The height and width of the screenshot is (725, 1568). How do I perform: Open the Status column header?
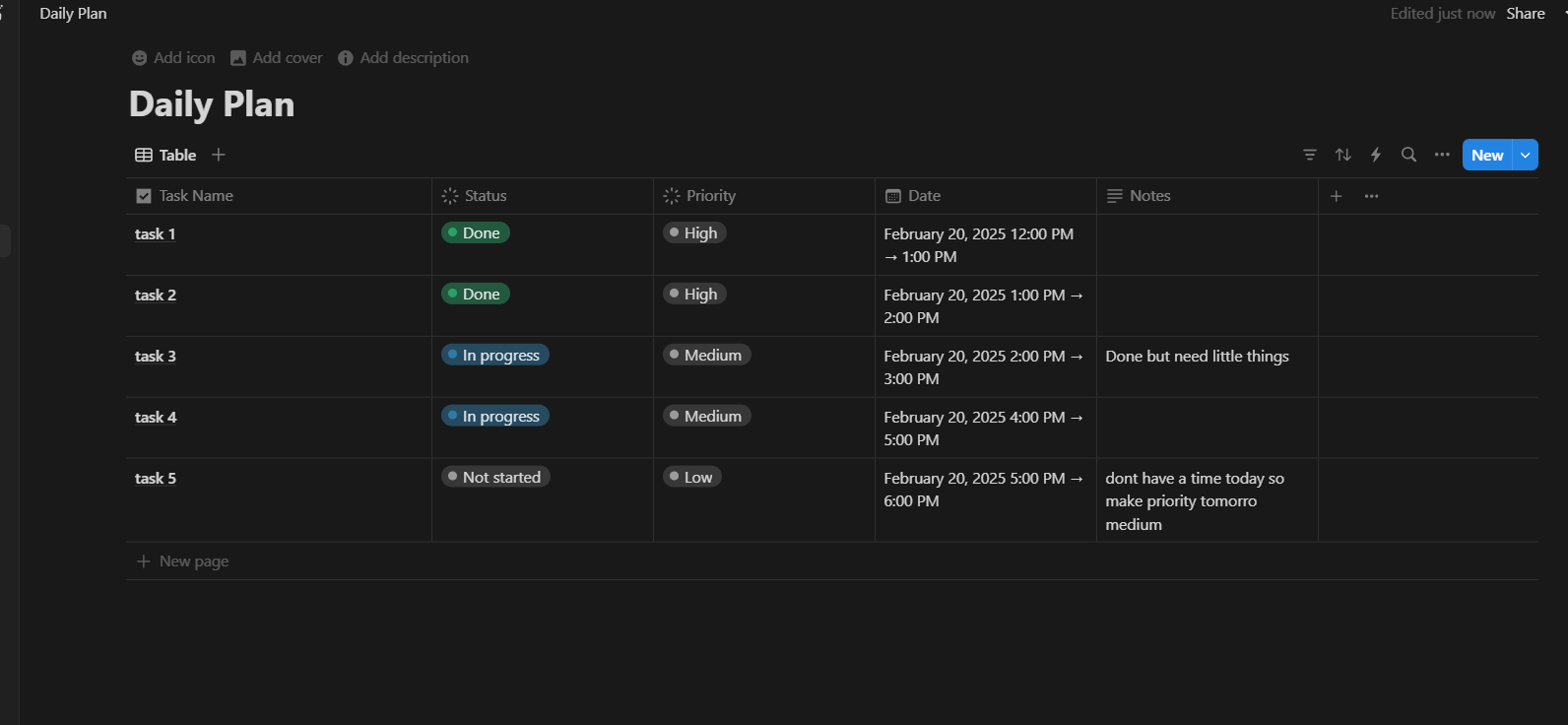click(x=543, y=196)
